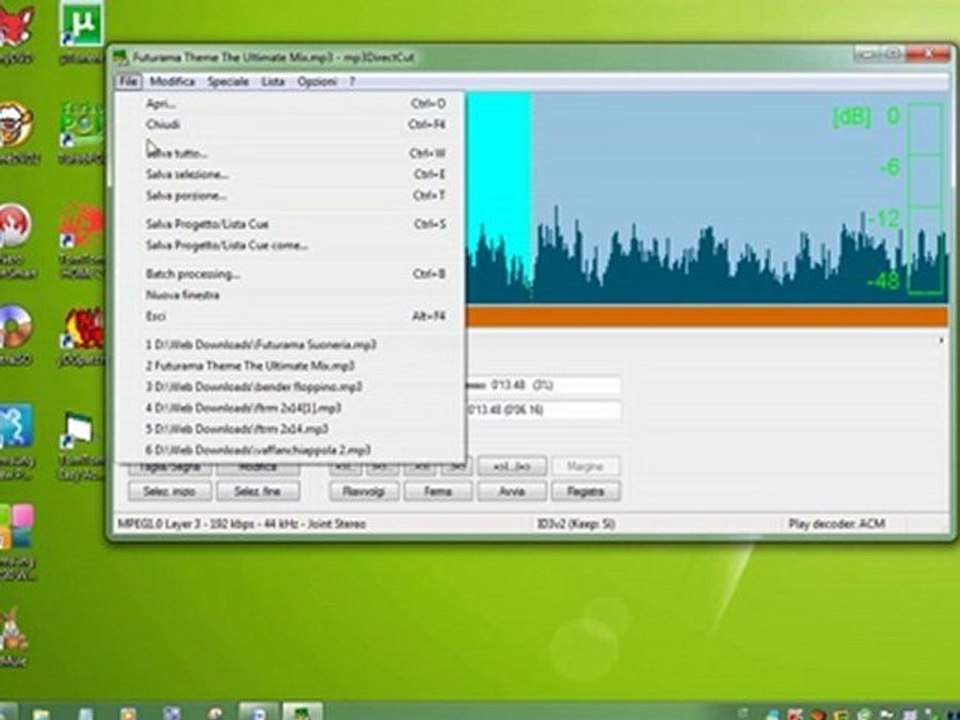Choose Nuova finestra entry

290,294
